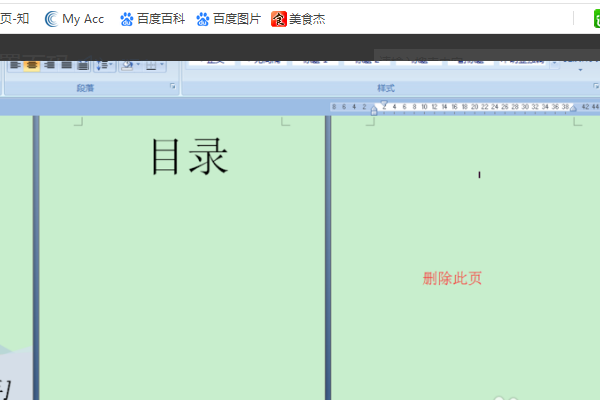The height and width of the screenshot is (400, 600).
Task: Click the 美食杰 bookmark red icon
Action: (279, 19)
